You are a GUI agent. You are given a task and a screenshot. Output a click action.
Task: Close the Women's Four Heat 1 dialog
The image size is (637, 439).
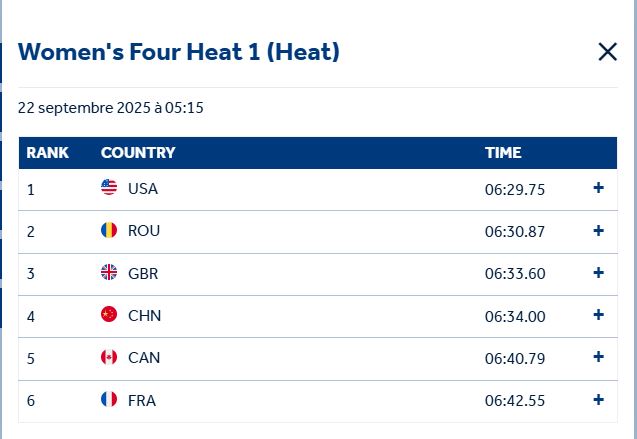point(607,52)
